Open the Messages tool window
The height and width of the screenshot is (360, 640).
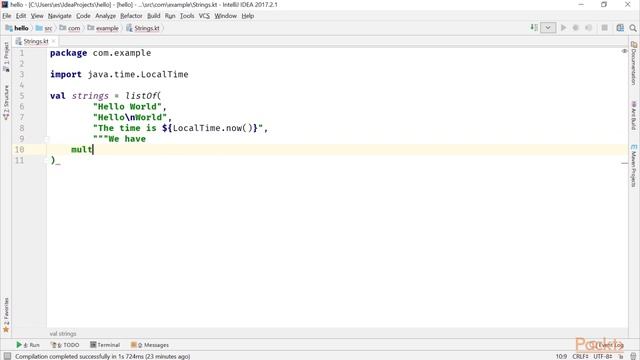point(150,345)
